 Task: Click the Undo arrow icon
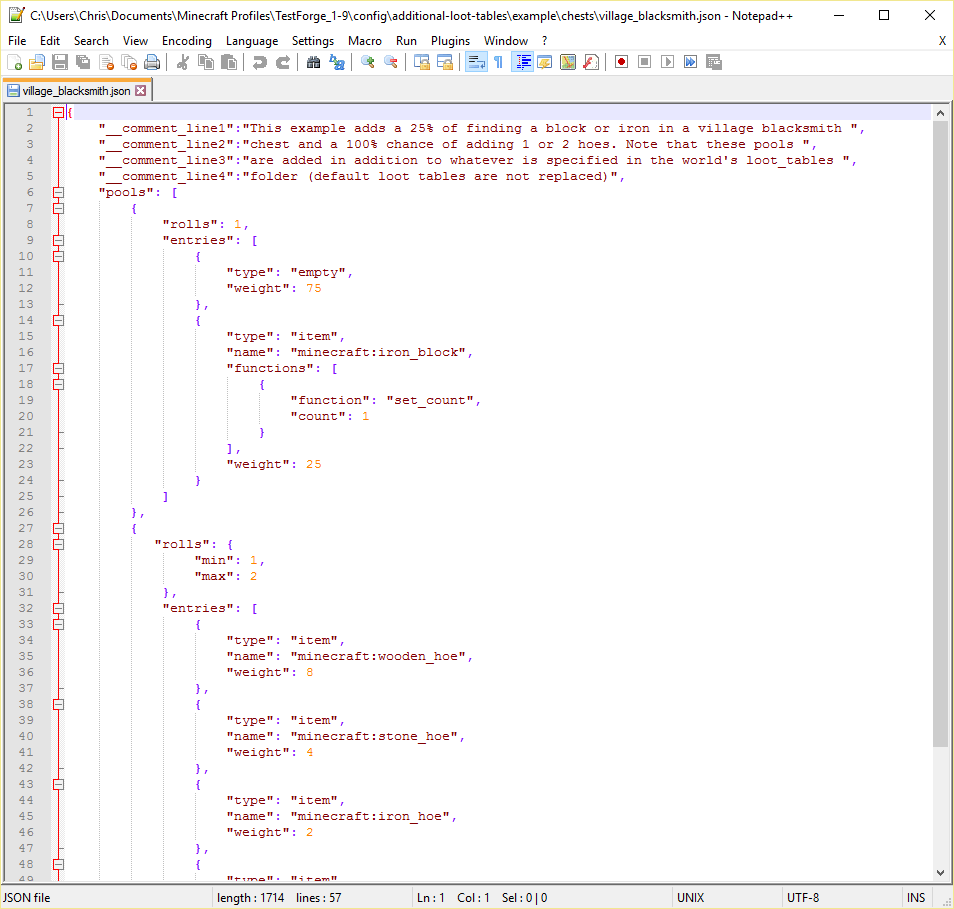point(260,62)
